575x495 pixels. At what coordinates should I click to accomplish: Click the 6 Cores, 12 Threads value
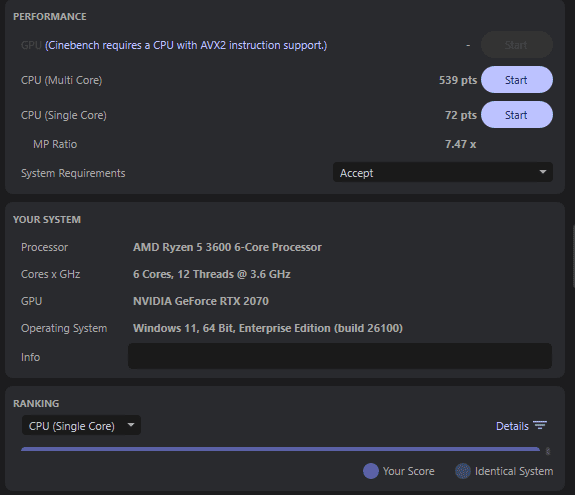212,274
